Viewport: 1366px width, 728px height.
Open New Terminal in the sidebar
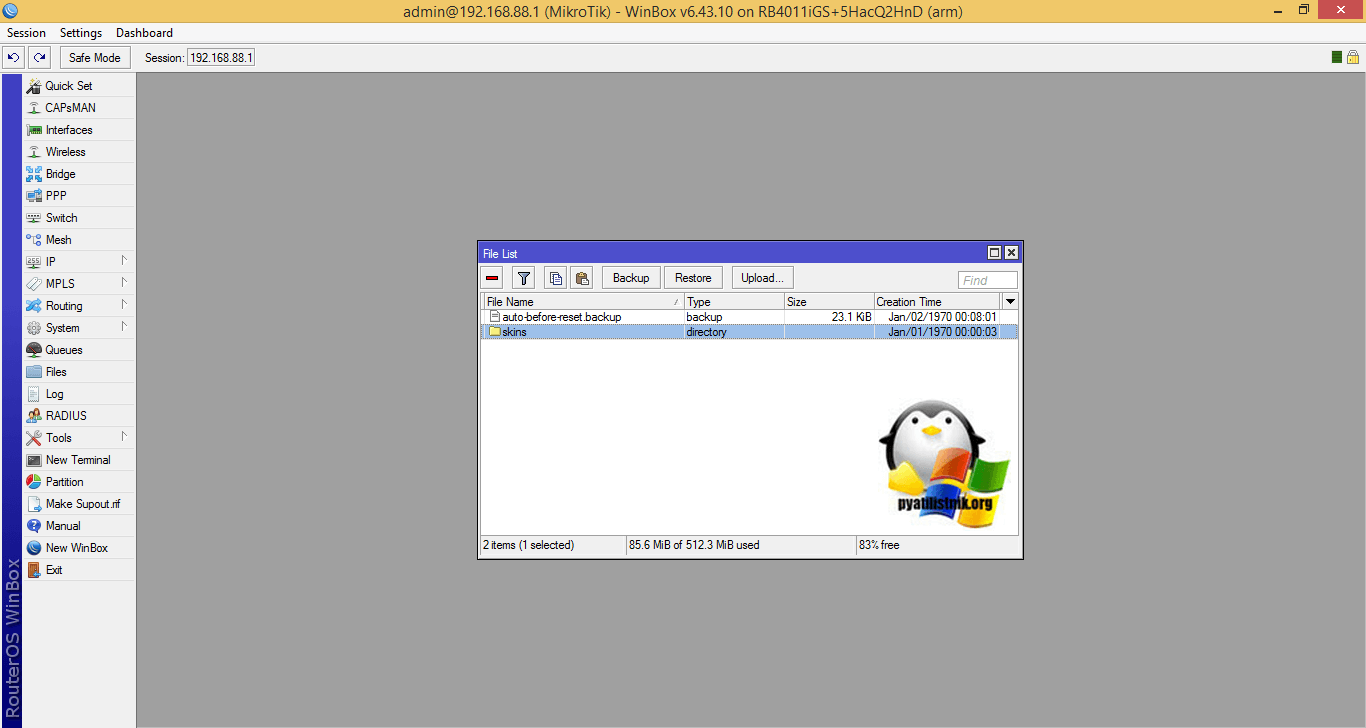[77, 460]
